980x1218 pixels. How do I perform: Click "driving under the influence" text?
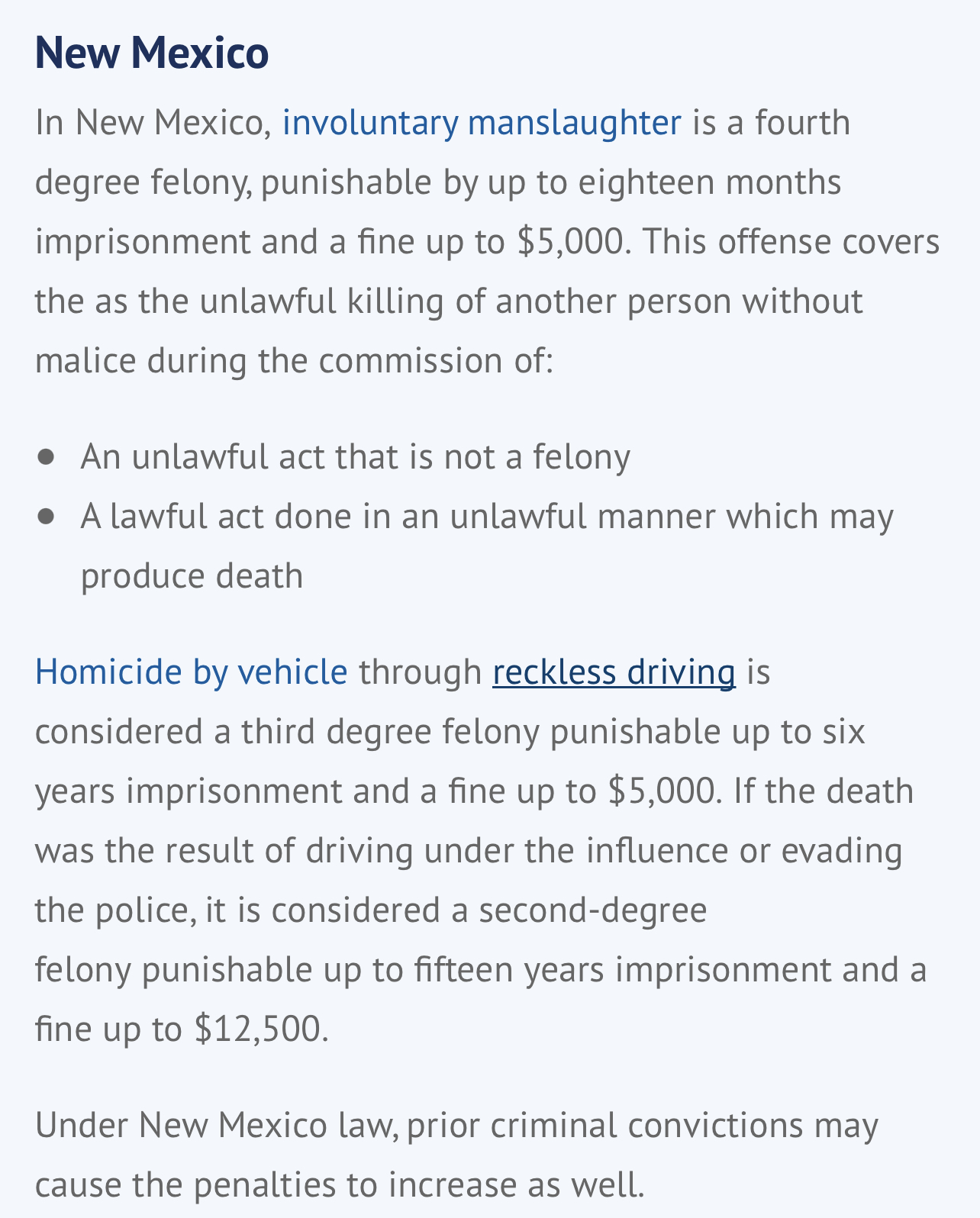[x=517, y=851]
